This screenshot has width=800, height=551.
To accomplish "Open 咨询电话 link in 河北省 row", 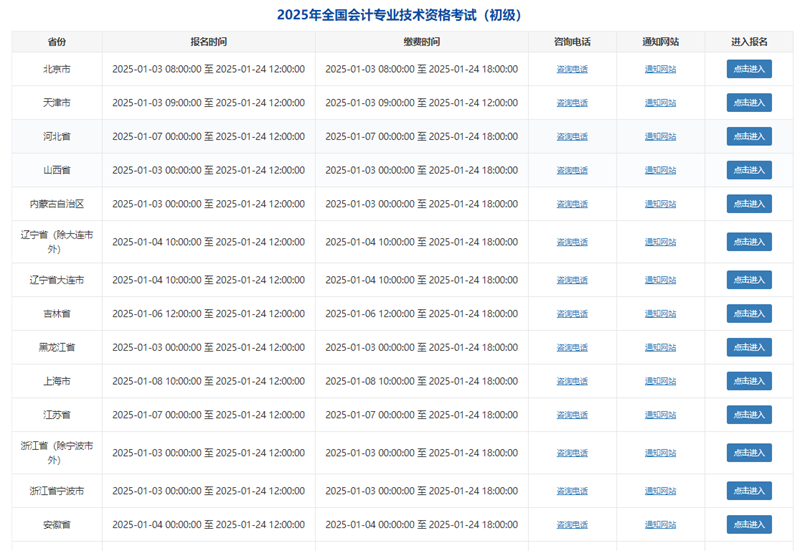I will (572, 136).
